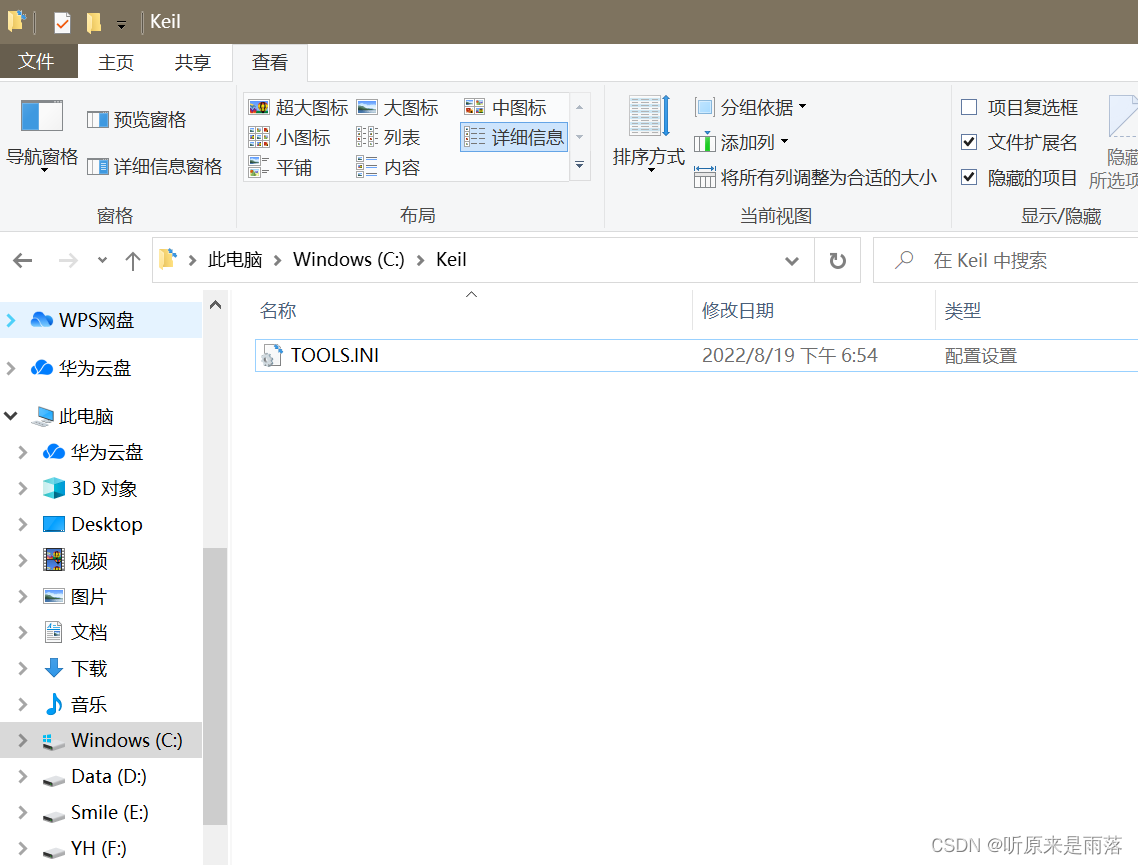The height and width of the screenshot is (865, 1138).
Task: Select YH (F:) drive in tree
Action: pyautogui.click(x=99, y=848)
